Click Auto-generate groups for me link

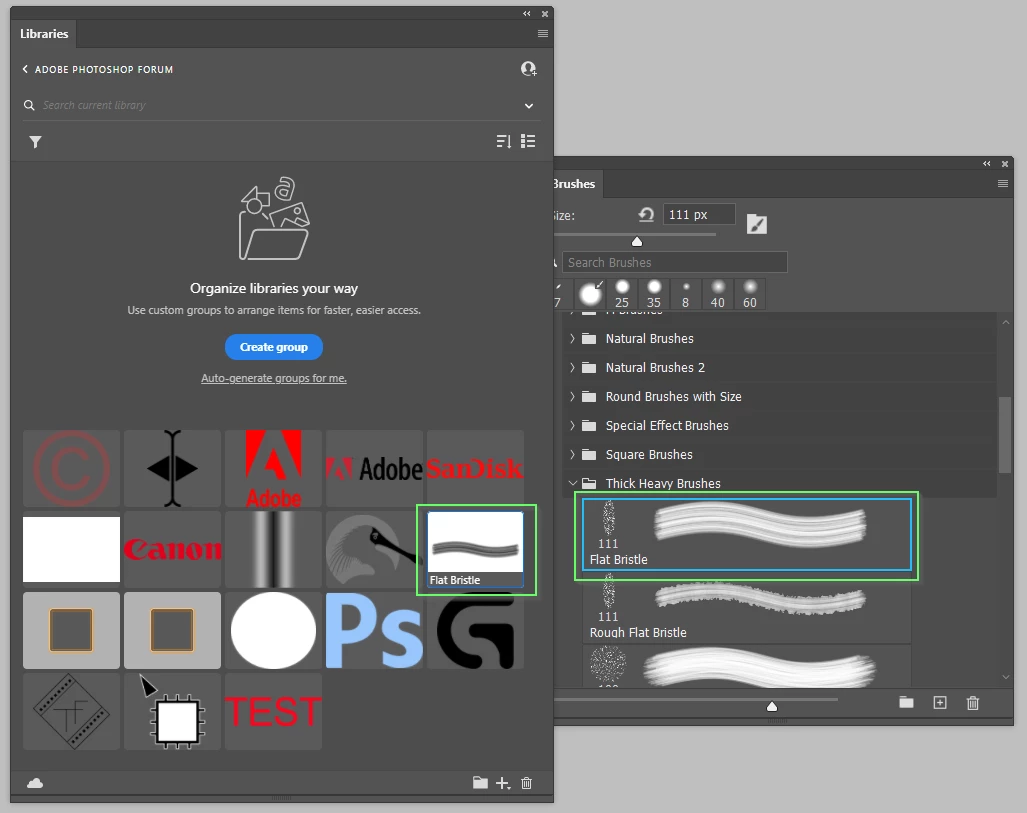[274, 378]
